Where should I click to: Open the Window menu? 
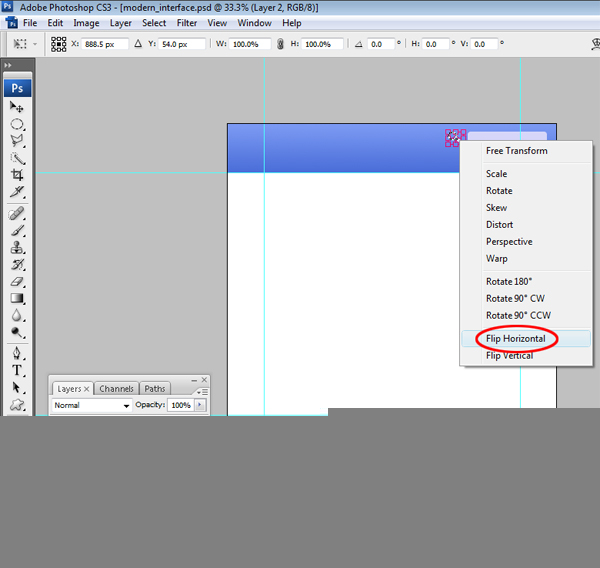tap(254, 23)
